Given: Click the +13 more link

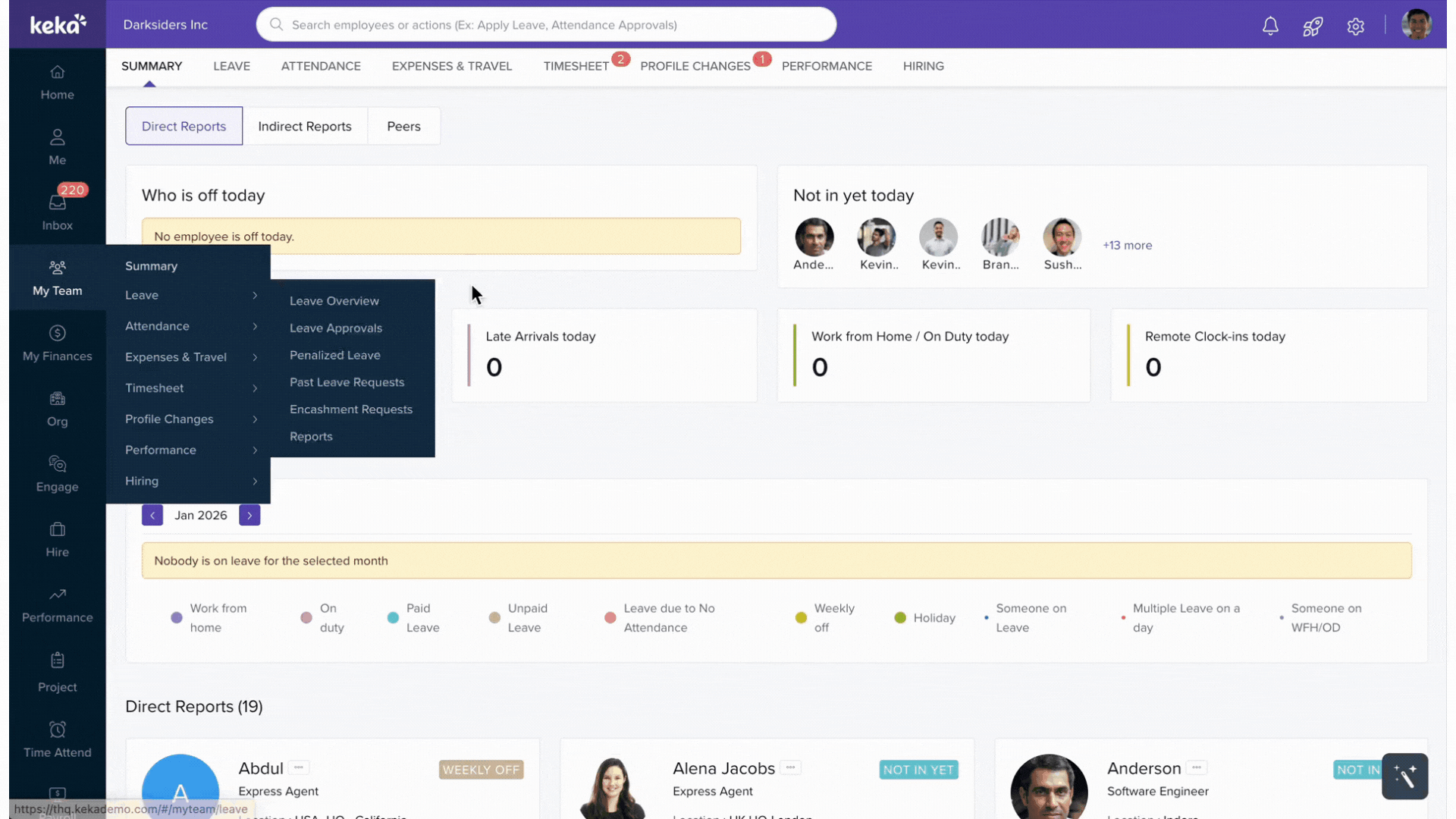Looking at the screenshot, I should [x=1127, y=246].
